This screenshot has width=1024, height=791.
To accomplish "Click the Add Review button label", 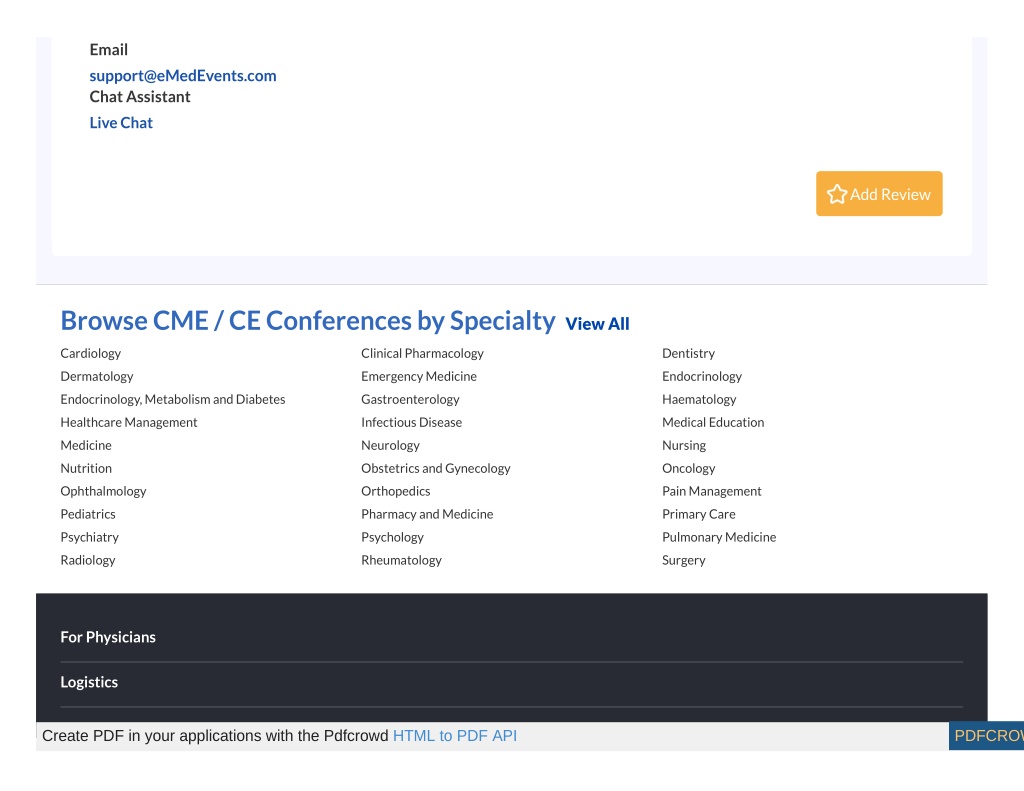I will (890, 194).
